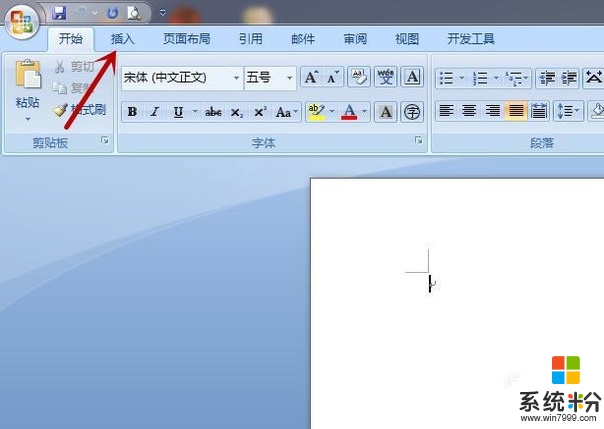Image resolution: width=604 pixels, height=429 pixels.
Task: Expand Bullets dropdown arrow
Action: (x=462, y=78)
